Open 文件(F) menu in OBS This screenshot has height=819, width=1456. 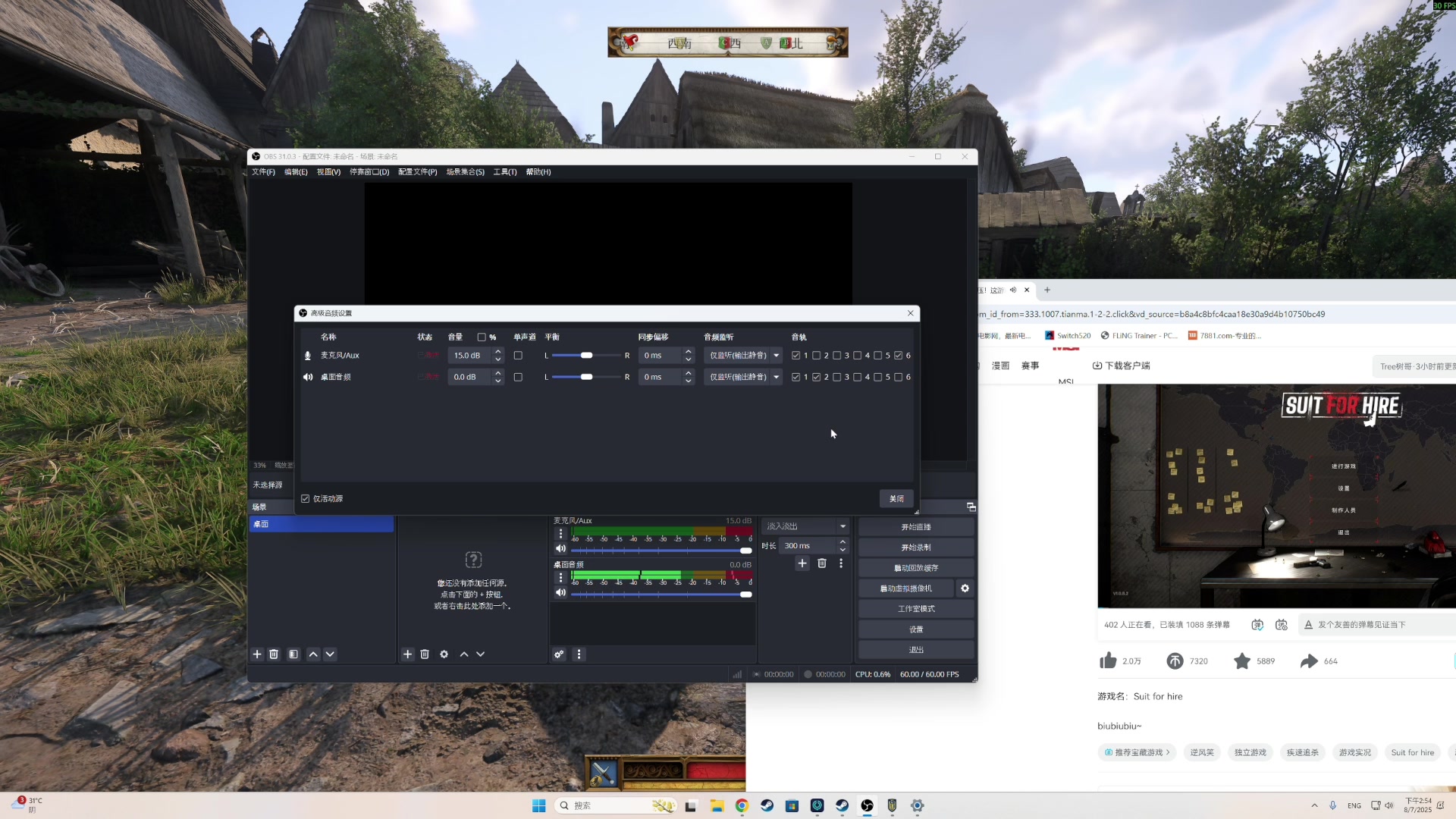[263, 172]
